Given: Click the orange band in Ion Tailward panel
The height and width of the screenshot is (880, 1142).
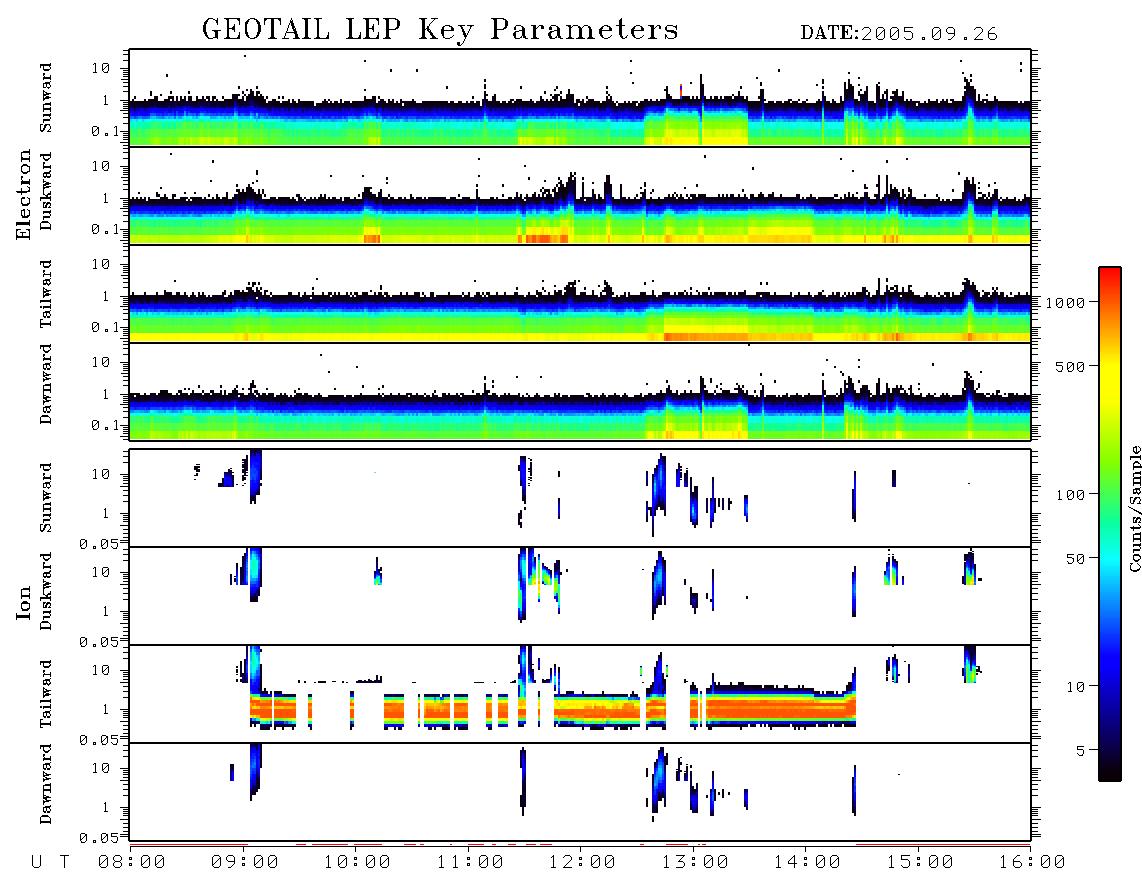Looking at the screenshot, I should [779, 708].
